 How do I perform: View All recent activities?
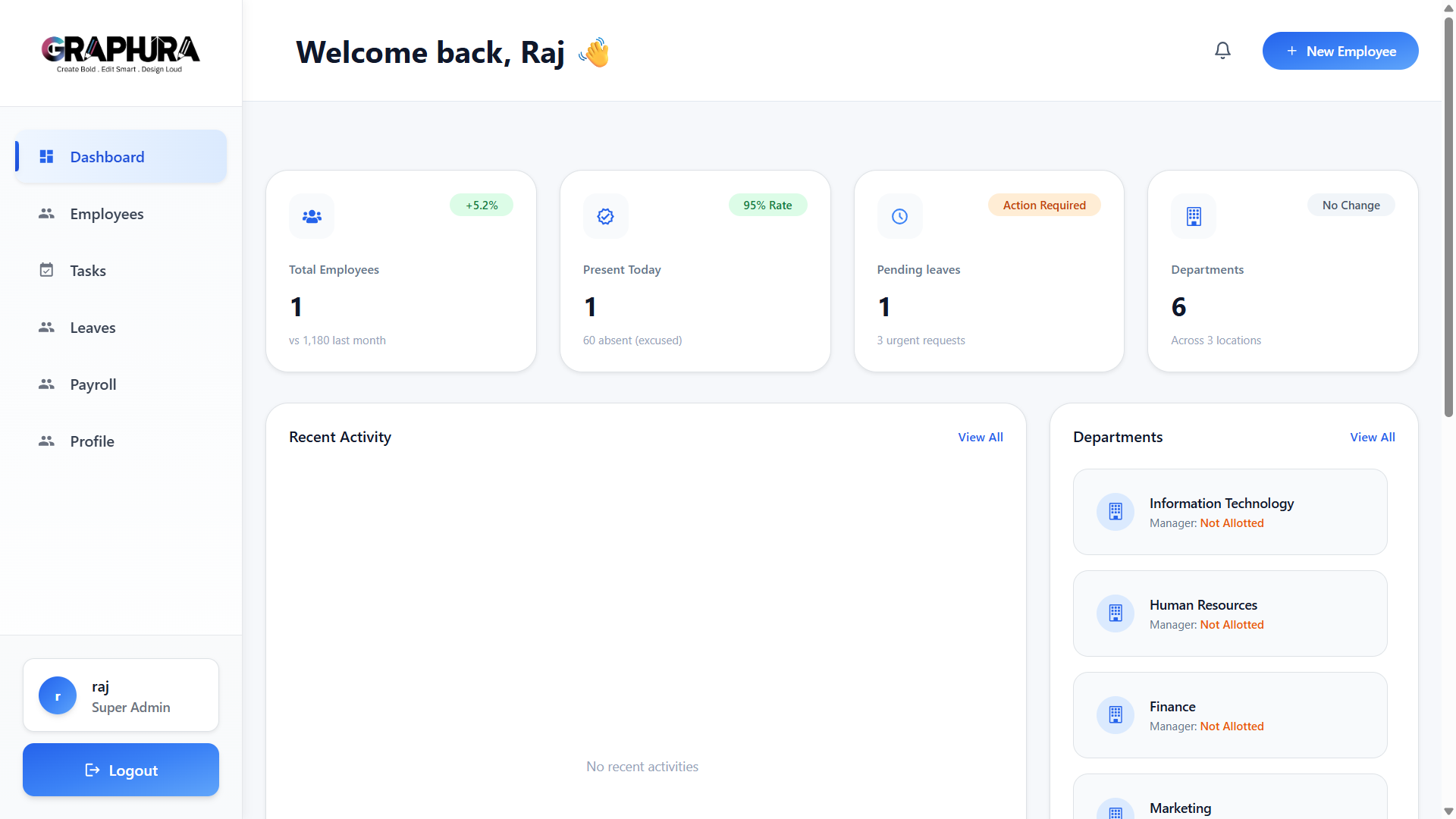pos(980,437)
